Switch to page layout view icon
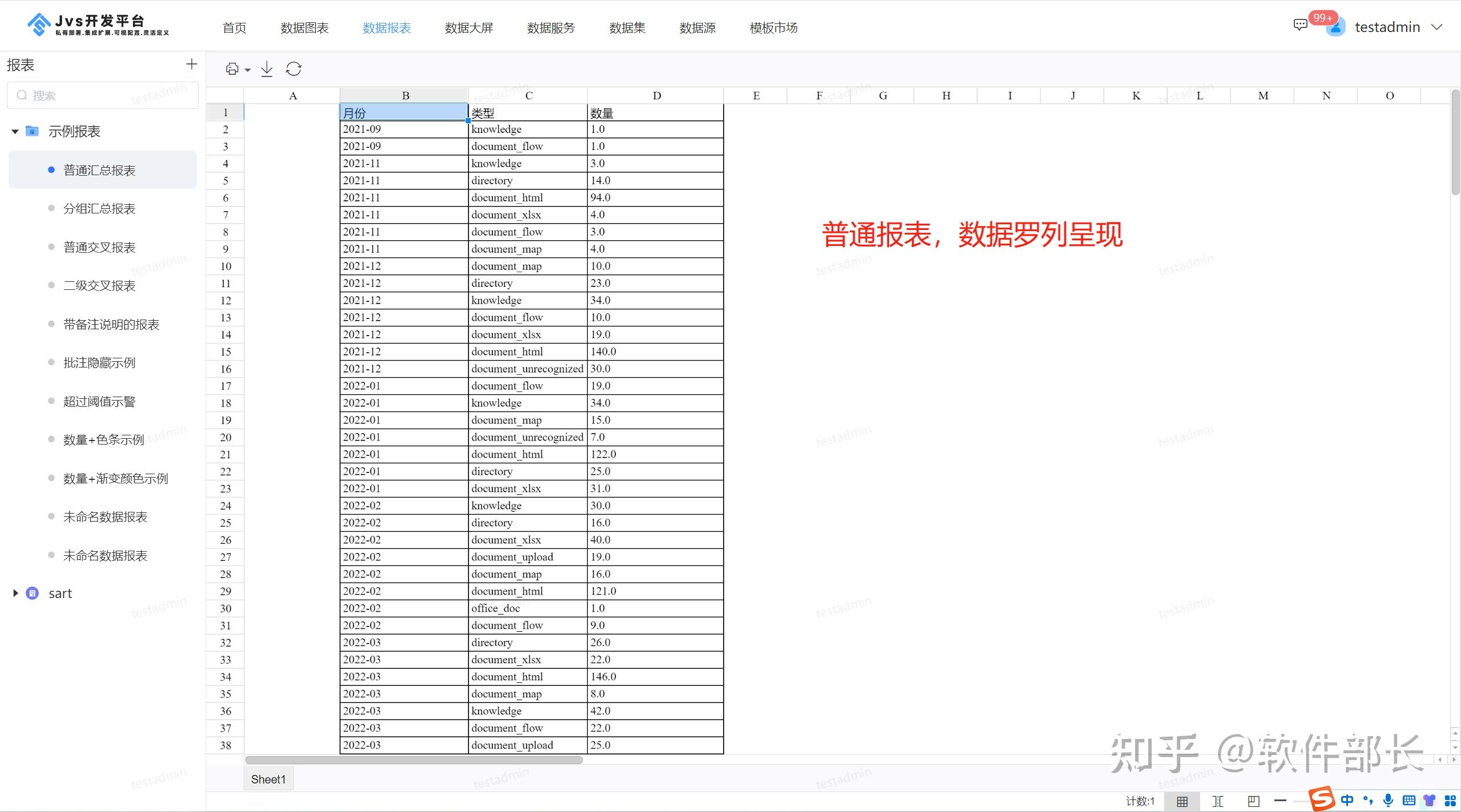Viewport: 1461px width, 812px height. click(1218, 801)
